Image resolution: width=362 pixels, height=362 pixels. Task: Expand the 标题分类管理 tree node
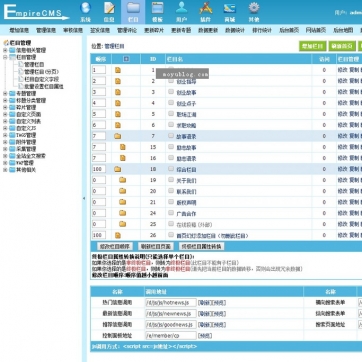tap(5, 100)
